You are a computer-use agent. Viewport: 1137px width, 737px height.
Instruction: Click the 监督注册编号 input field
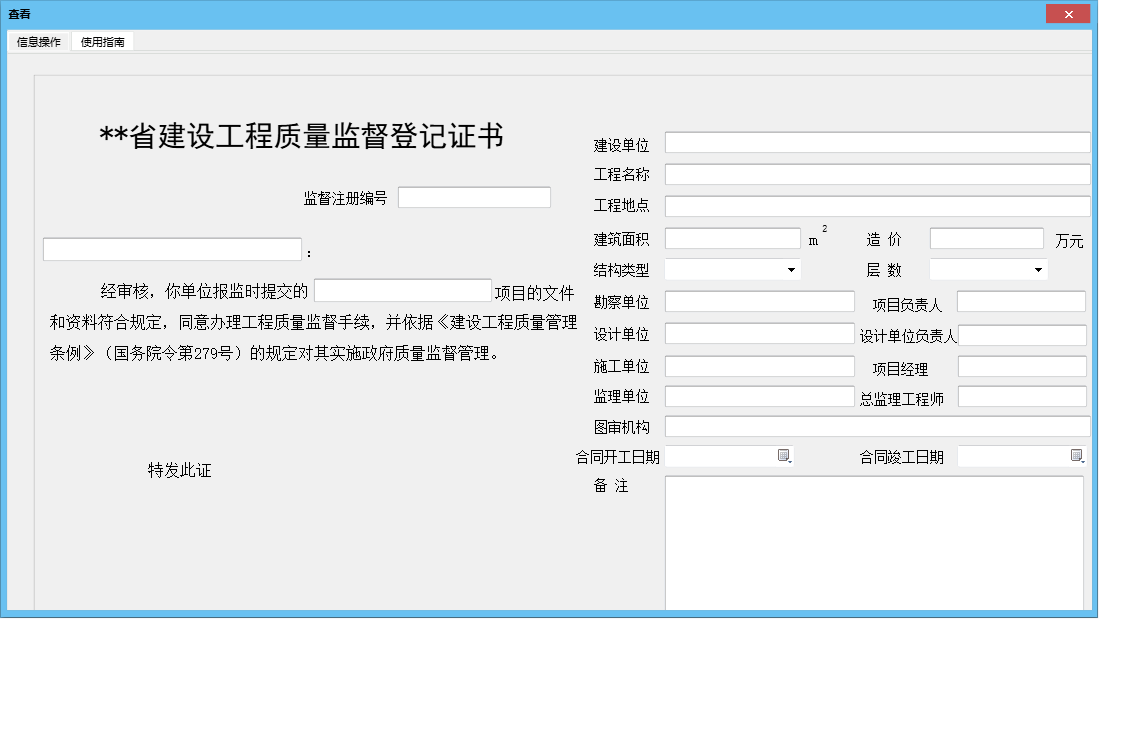point(474,196)
